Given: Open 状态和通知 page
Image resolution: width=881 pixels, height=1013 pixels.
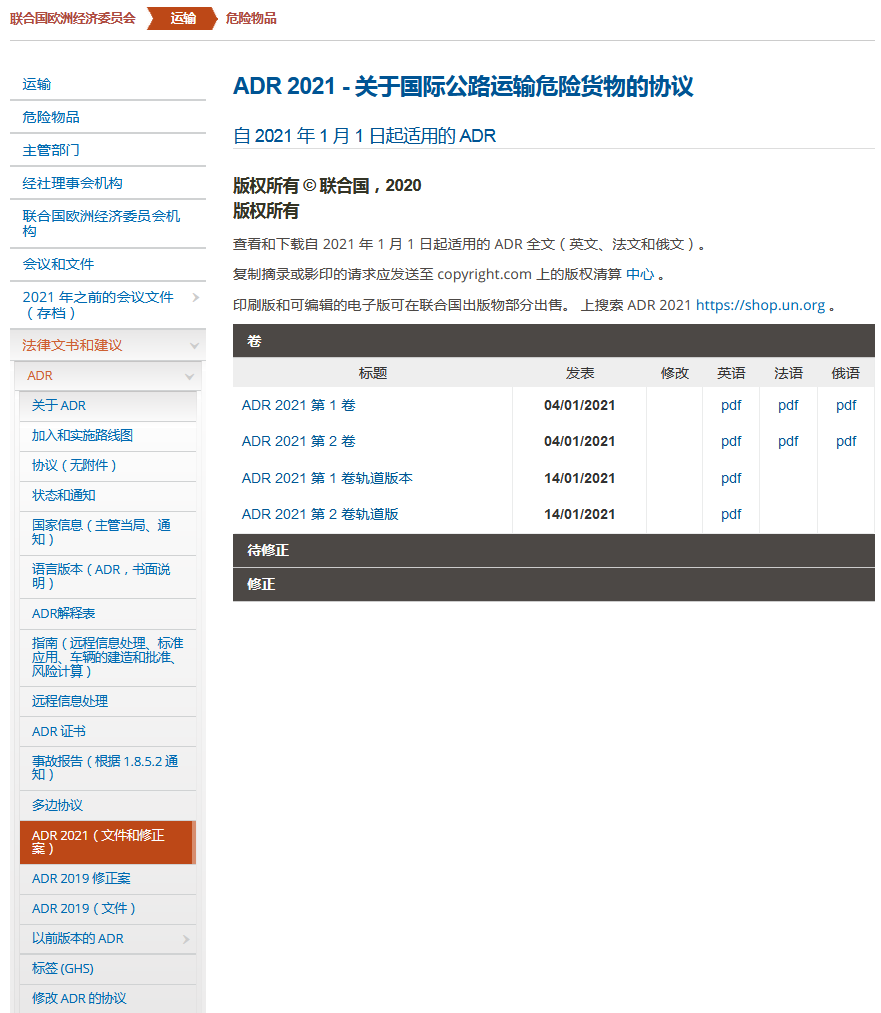Looking at the screenshot, I should [63, 496].
